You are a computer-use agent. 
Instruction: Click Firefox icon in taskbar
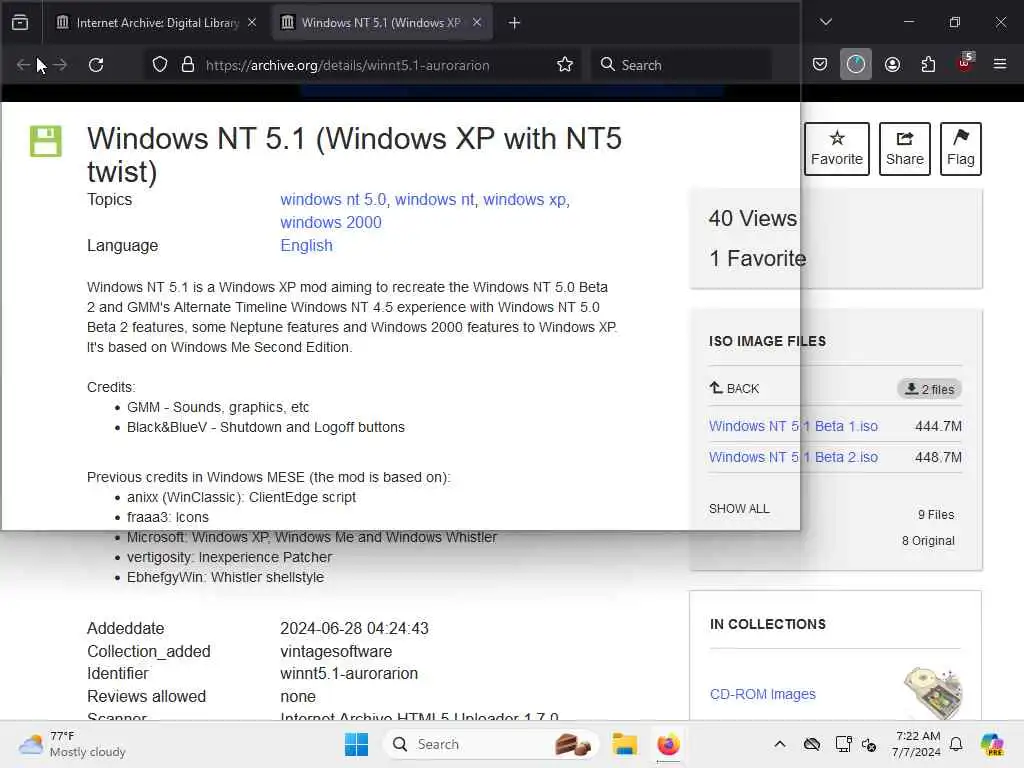point(668,744)
